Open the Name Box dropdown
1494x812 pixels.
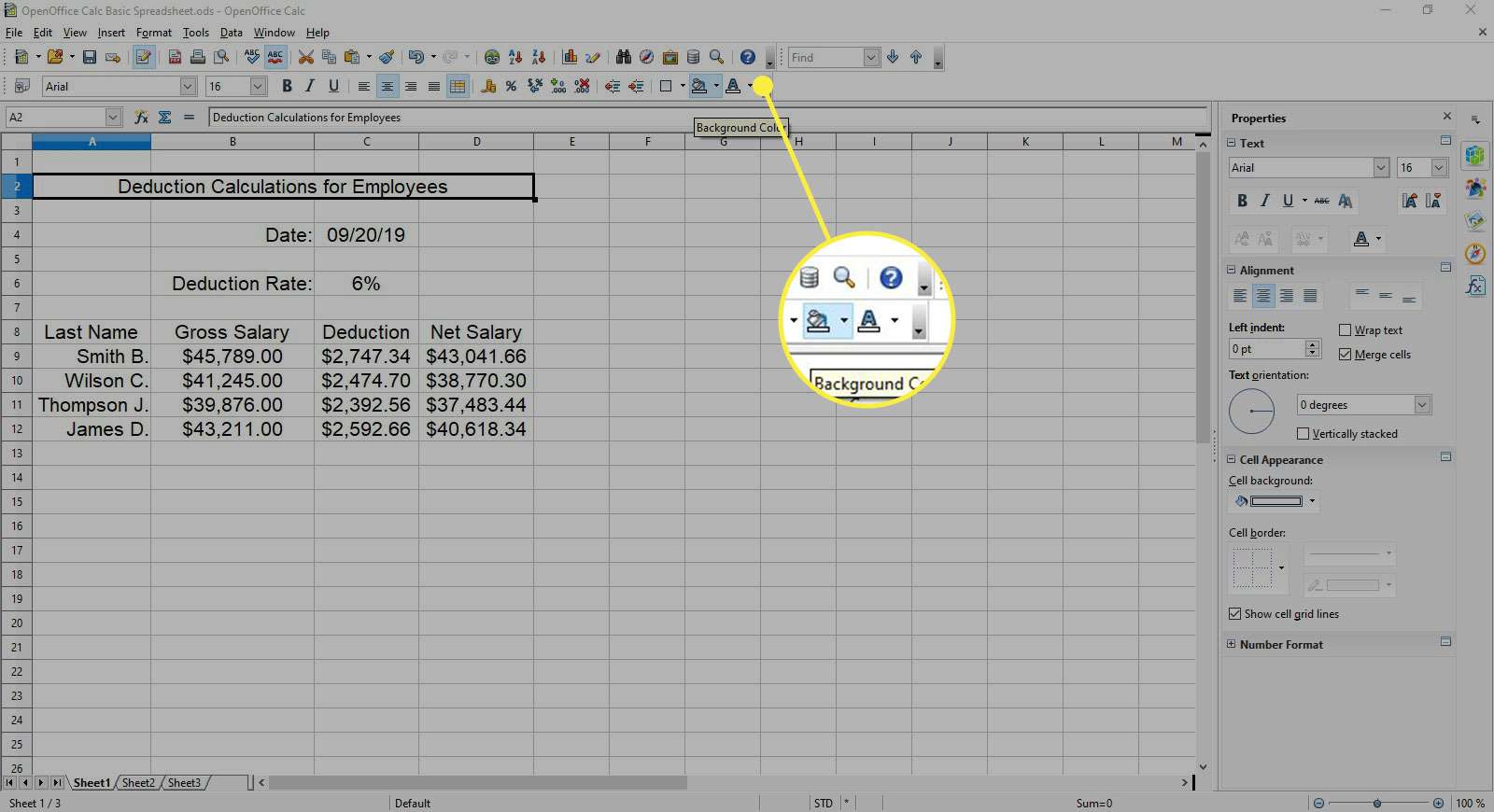(113, 117)
